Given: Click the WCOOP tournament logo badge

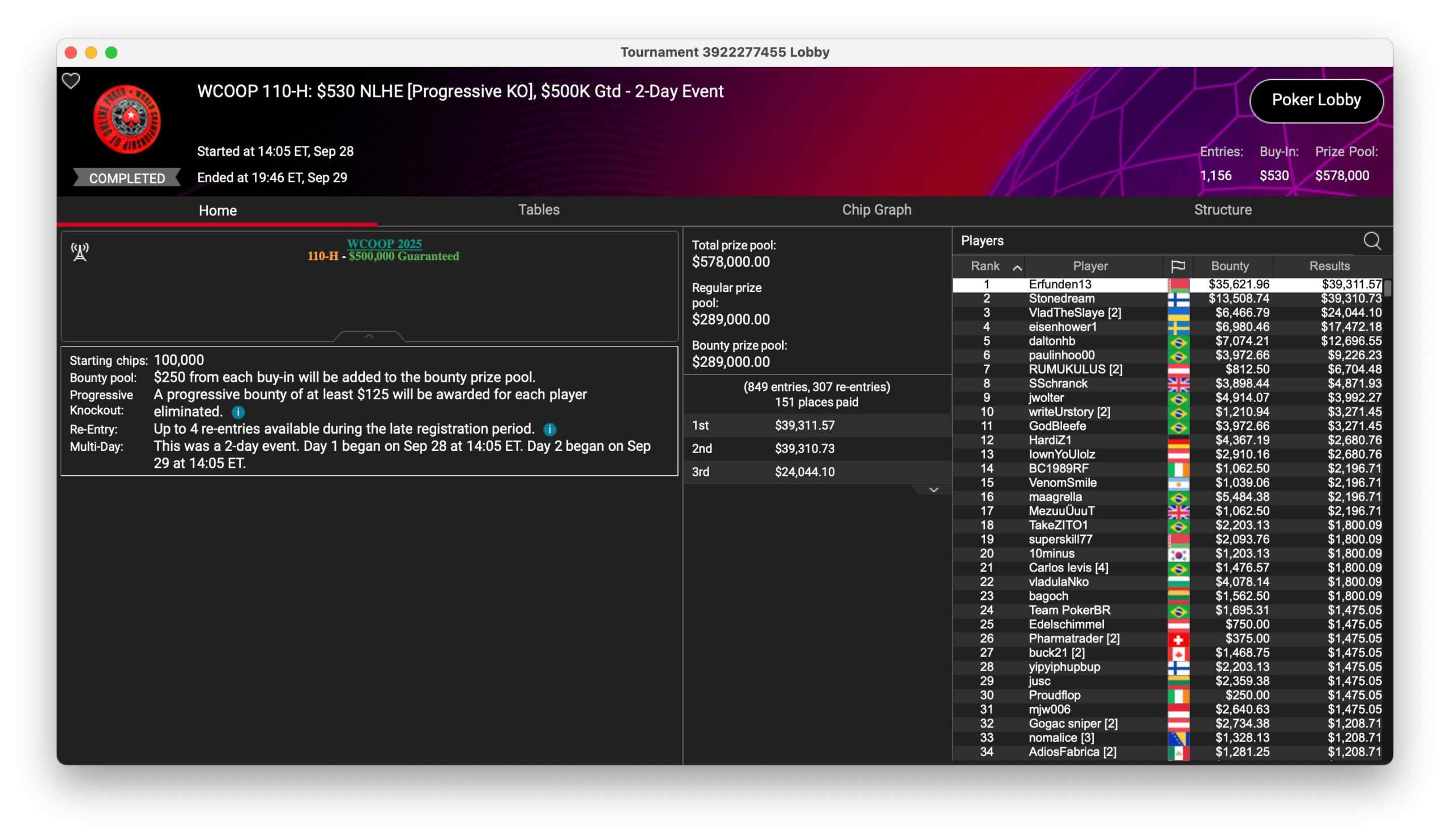Looking at the screenshot, I should click(127, 119).
